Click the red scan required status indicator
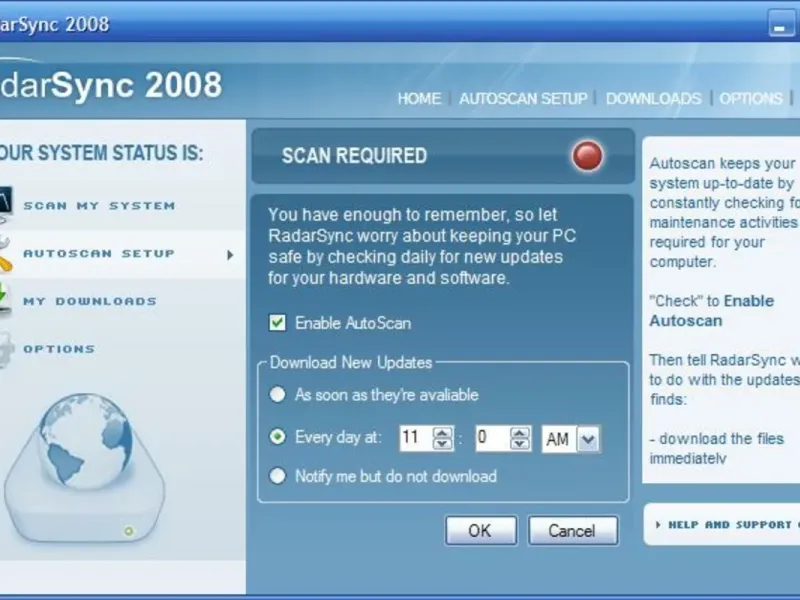 coord(587,156)
